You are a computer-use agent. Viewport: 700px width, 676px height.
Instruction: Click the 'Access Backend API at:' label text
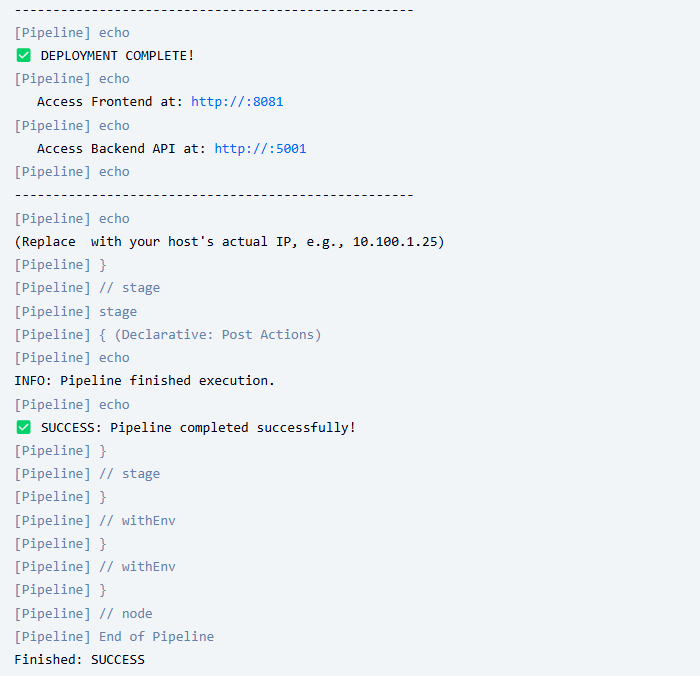121,149
